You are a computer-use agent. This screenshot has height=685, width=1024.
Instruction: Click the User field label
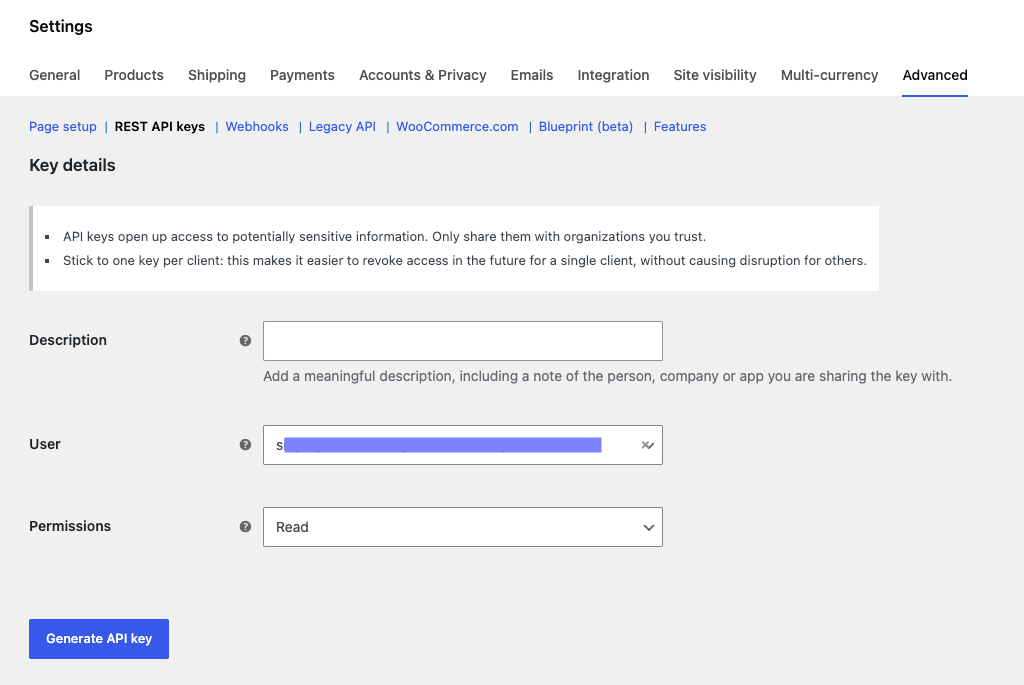[x=45, y=444]
